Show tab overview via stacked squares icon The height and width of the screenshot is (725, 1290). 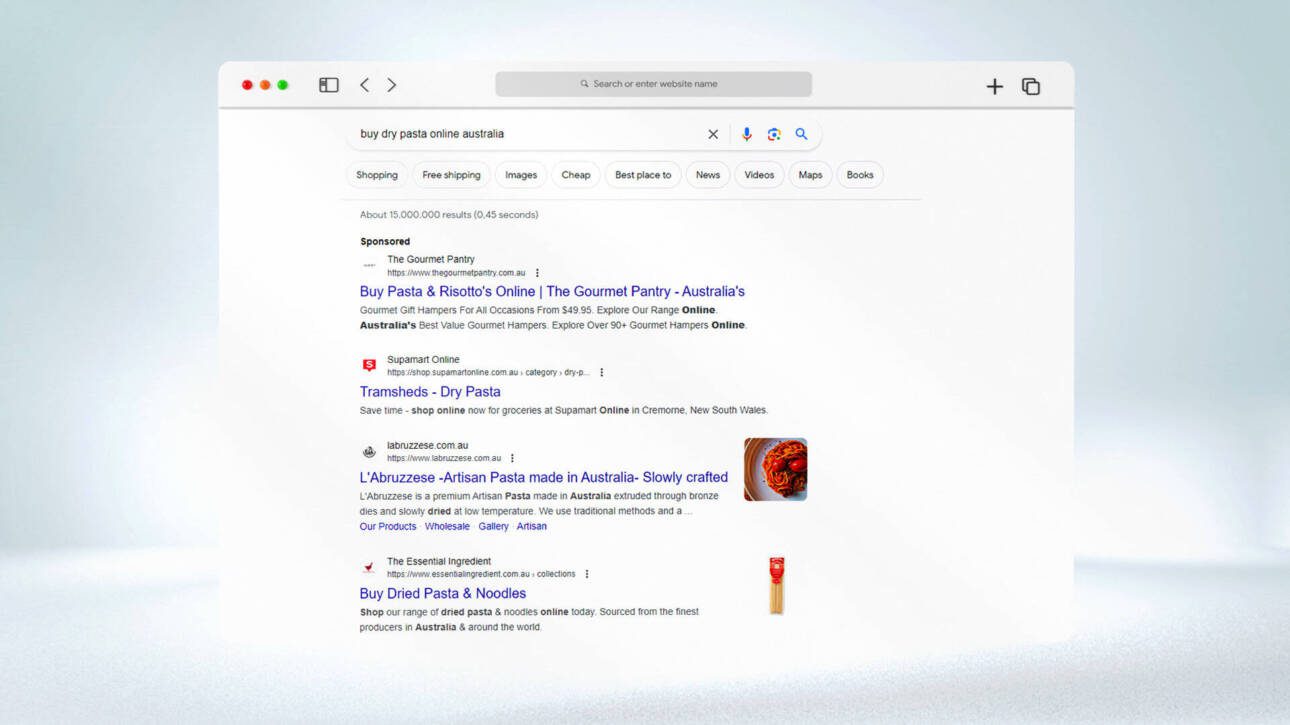[x=1030, y=87]
